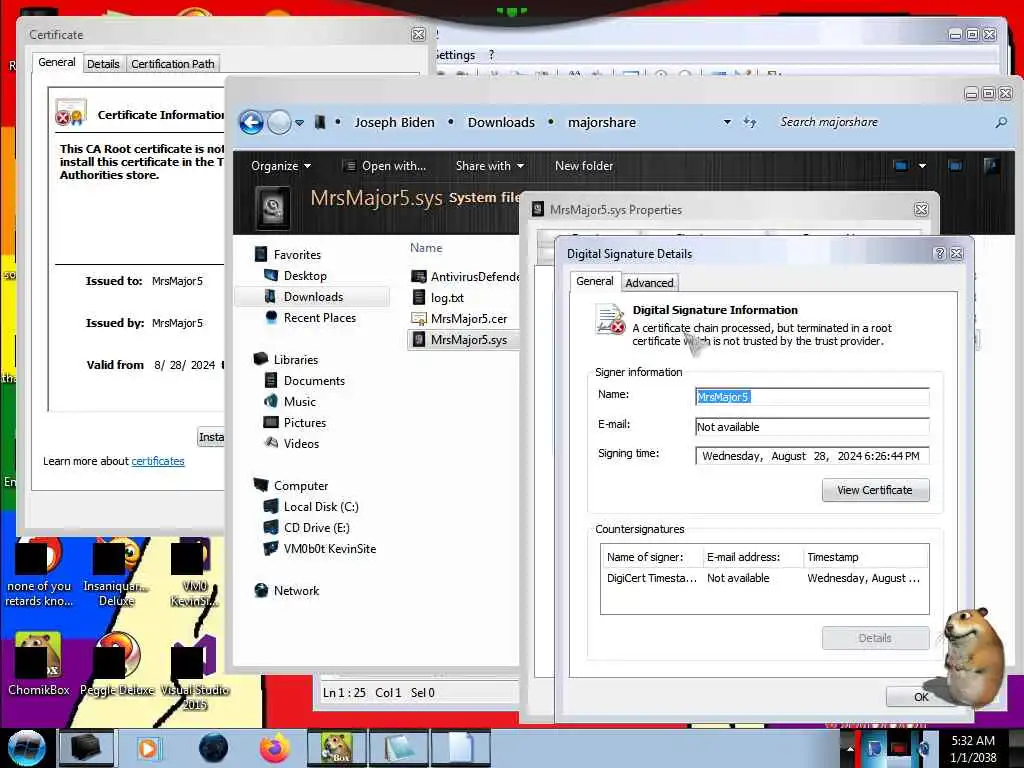This screenshot has width=1024, height=768.
Task: Click the Back arrow in Explorer
Action: point(251,122)
